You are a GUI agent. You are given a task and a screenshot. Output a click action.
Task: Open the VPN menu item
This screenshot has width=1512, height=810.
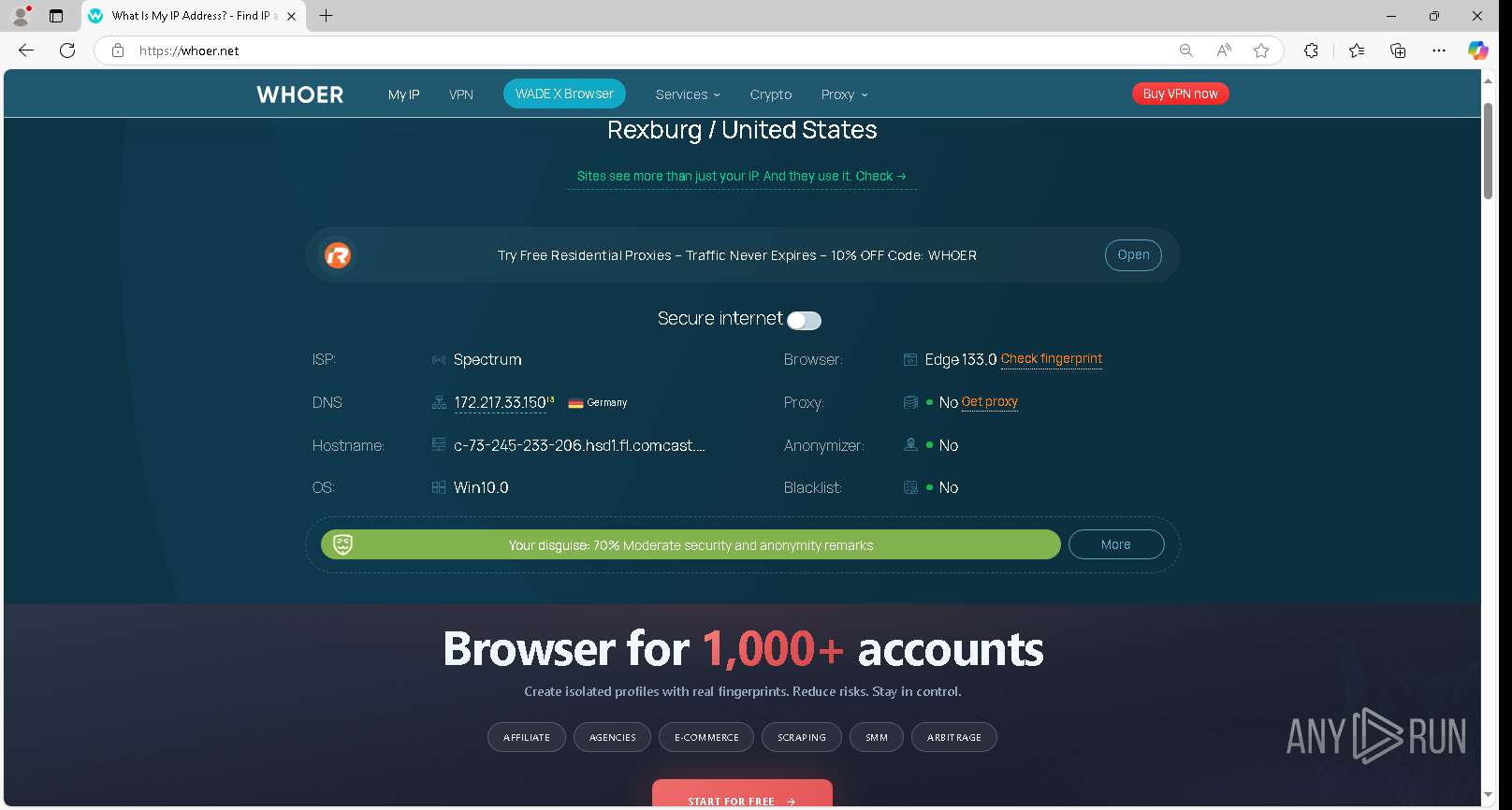[461, 94]
